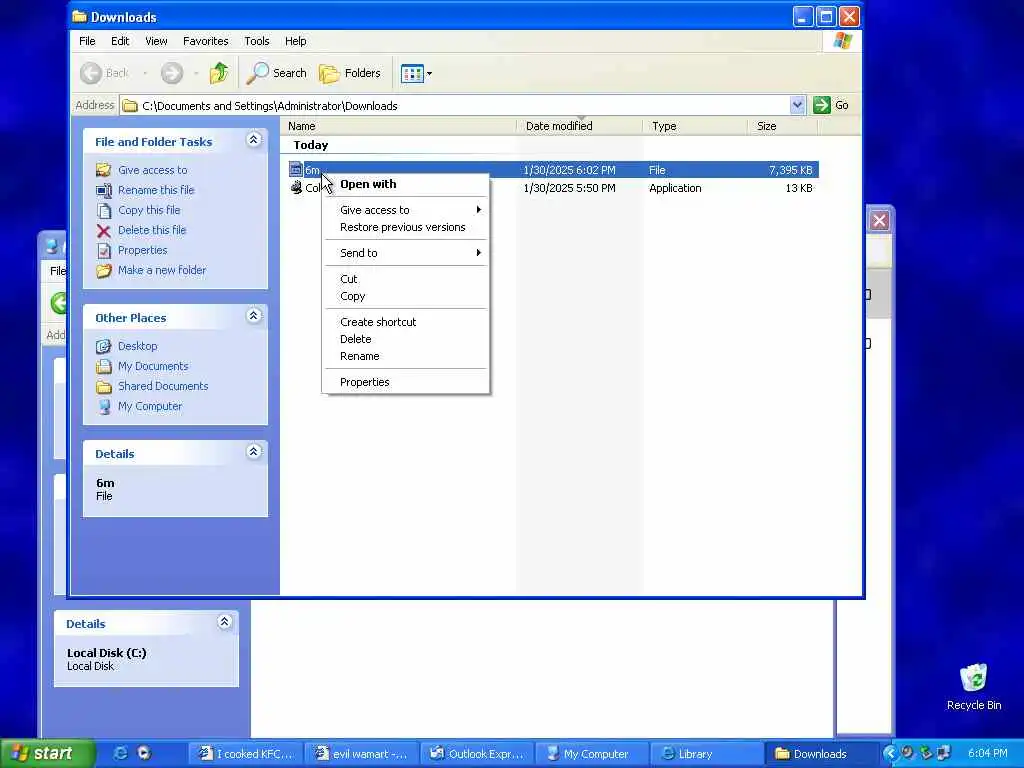
Task: Open the Edit menu
Action: click(120, 41)
